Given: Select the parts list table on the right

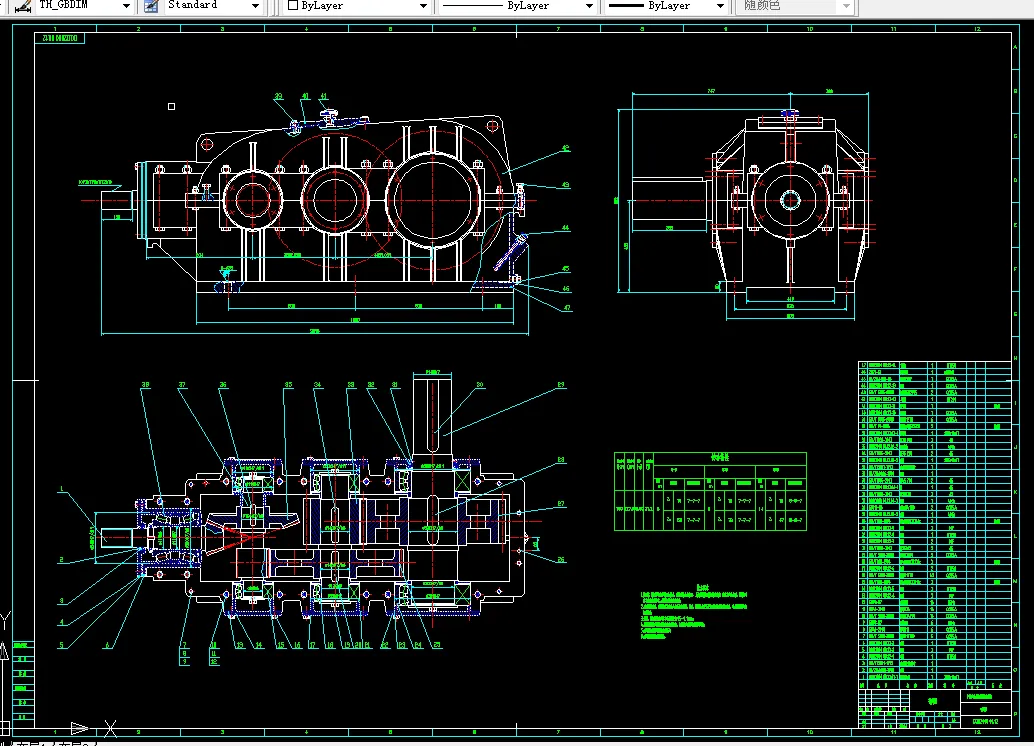Looking at the screenshot, I should point(934,522).
